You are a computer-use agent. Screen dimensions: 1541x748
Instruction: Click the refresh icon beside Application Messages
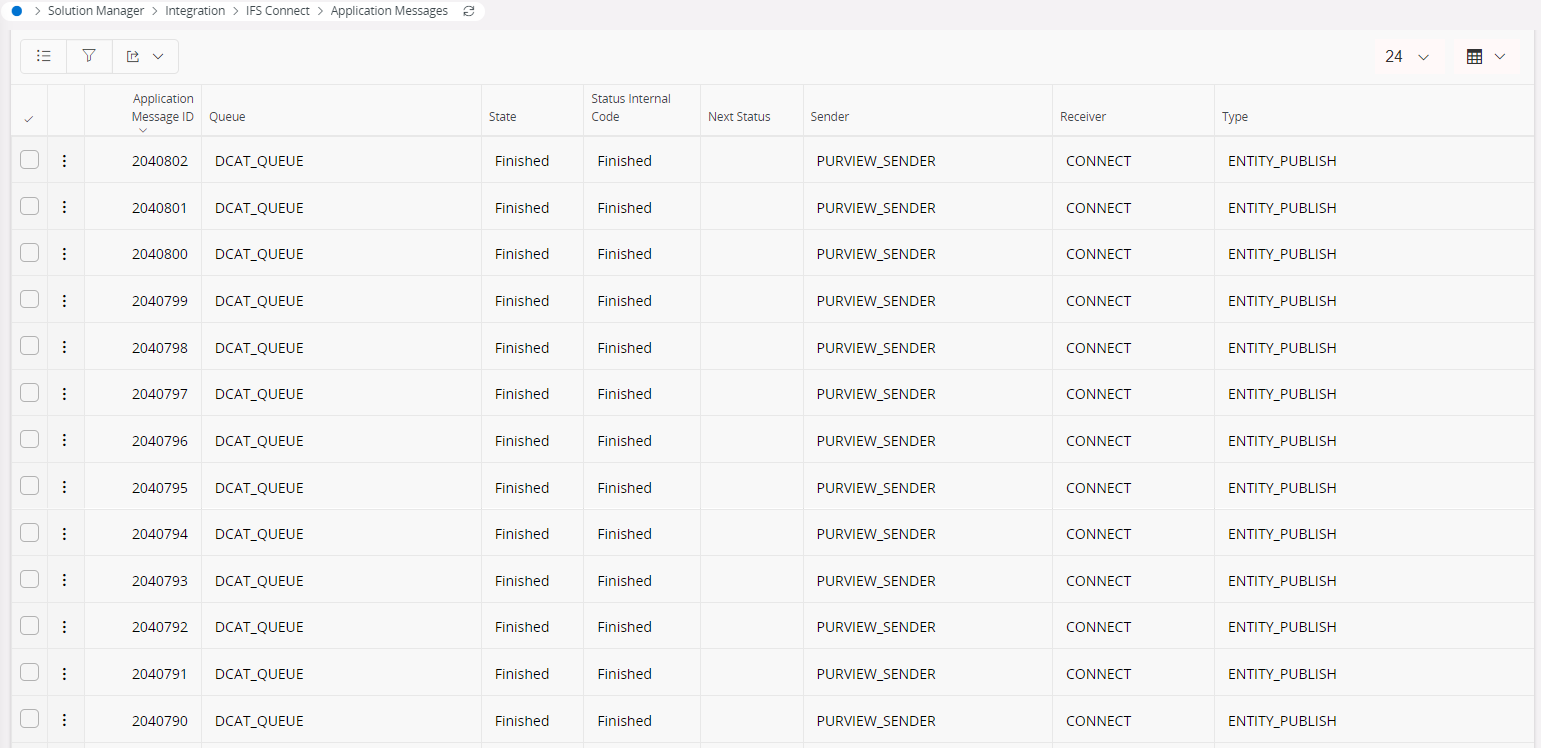click(x=469, y=11)
